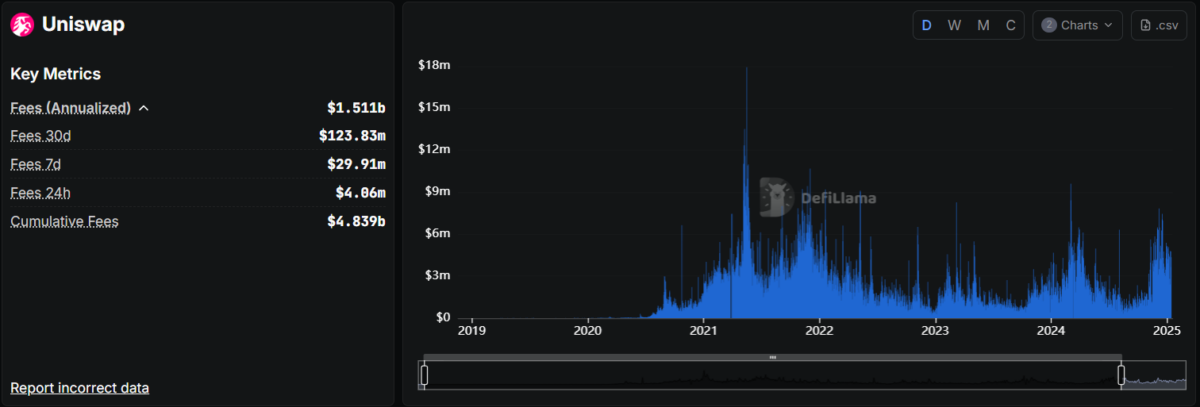Click Fees 30d label
Image resolution: width=1200 pixels, height=407 pixels.
[x=41, y=136]
